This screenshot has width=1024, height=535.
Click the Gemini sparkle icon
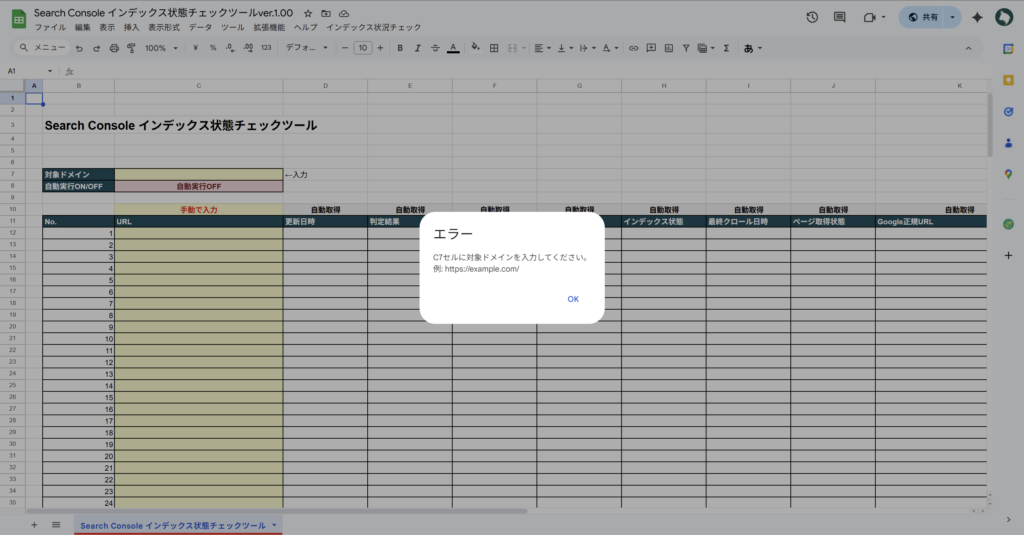(977, 17)
